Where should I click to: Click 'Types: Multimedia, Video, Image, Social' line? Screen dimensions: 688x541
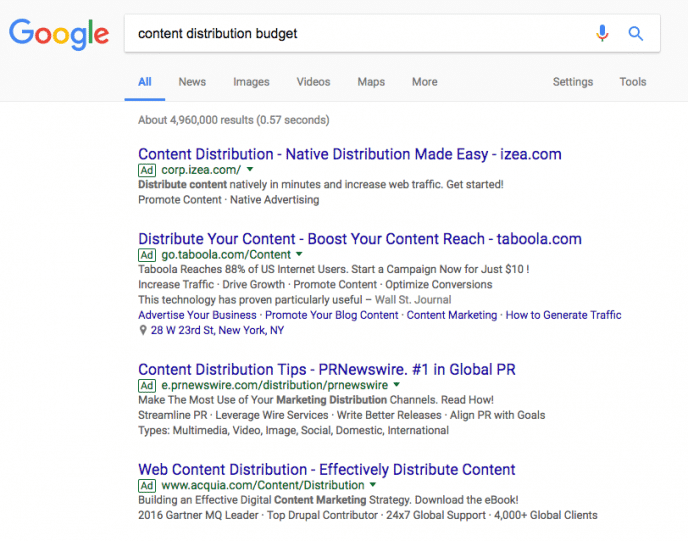(294, 430)
